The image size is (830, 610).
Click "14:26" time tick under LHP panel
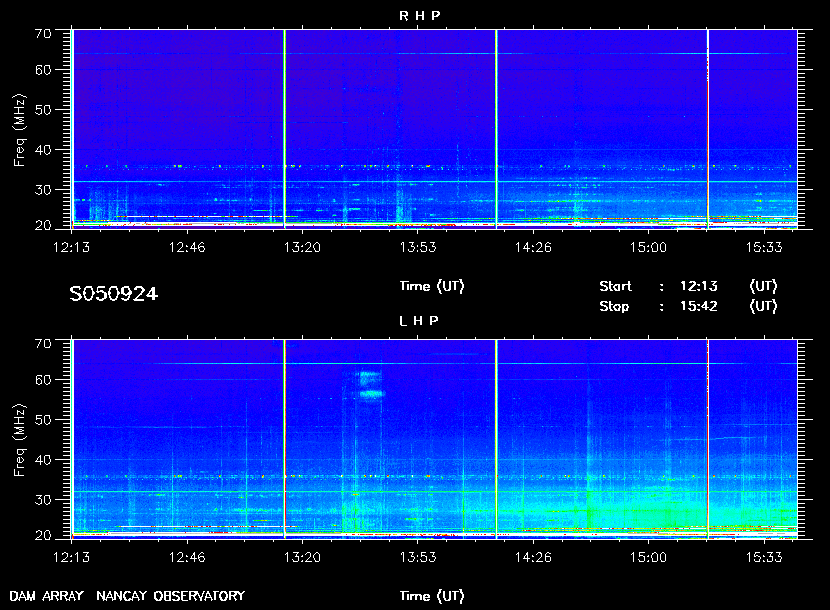[x=533, y=558]
